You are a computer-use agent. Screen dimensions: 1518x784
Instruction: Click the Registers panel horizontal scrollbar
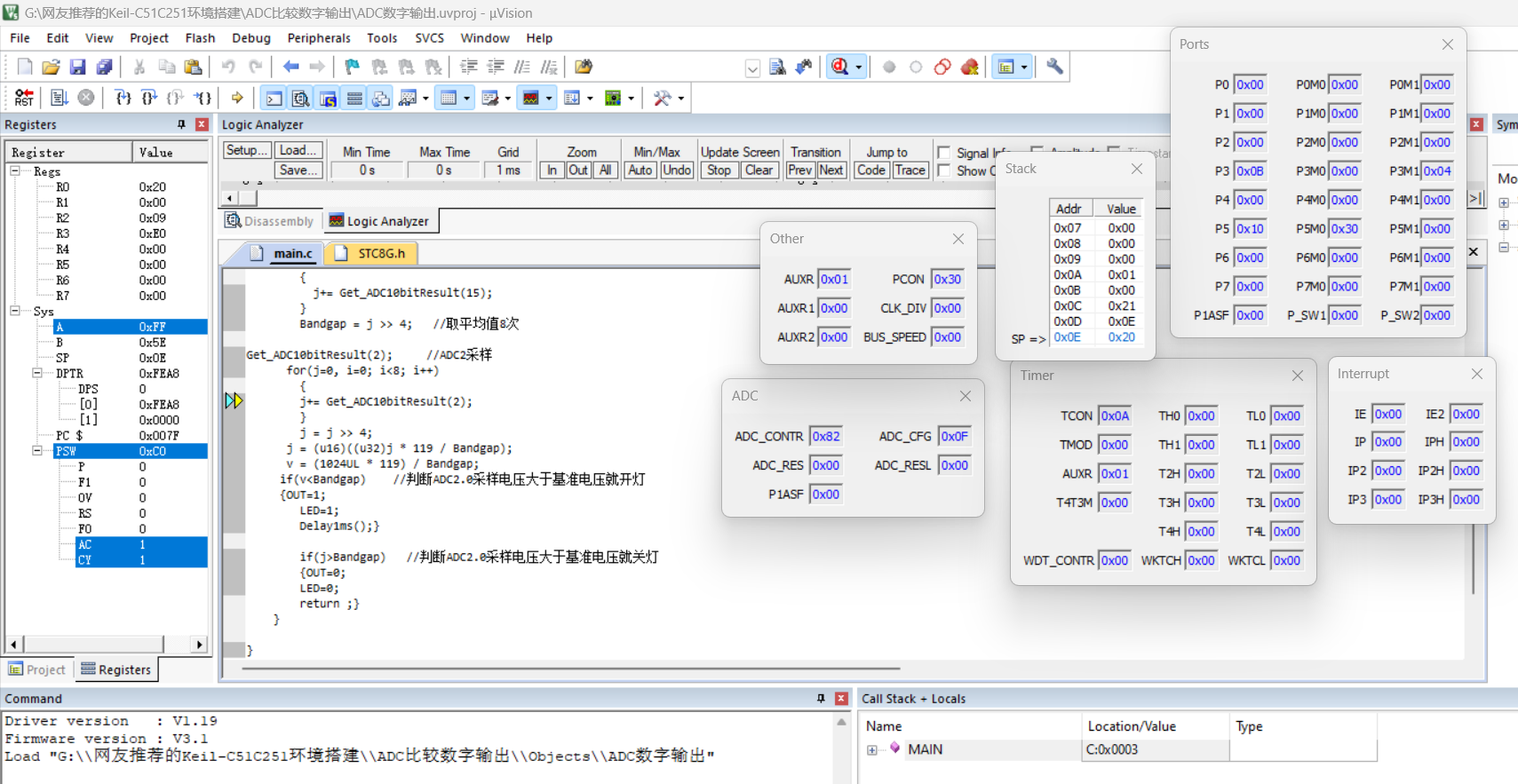coord(106,644)
